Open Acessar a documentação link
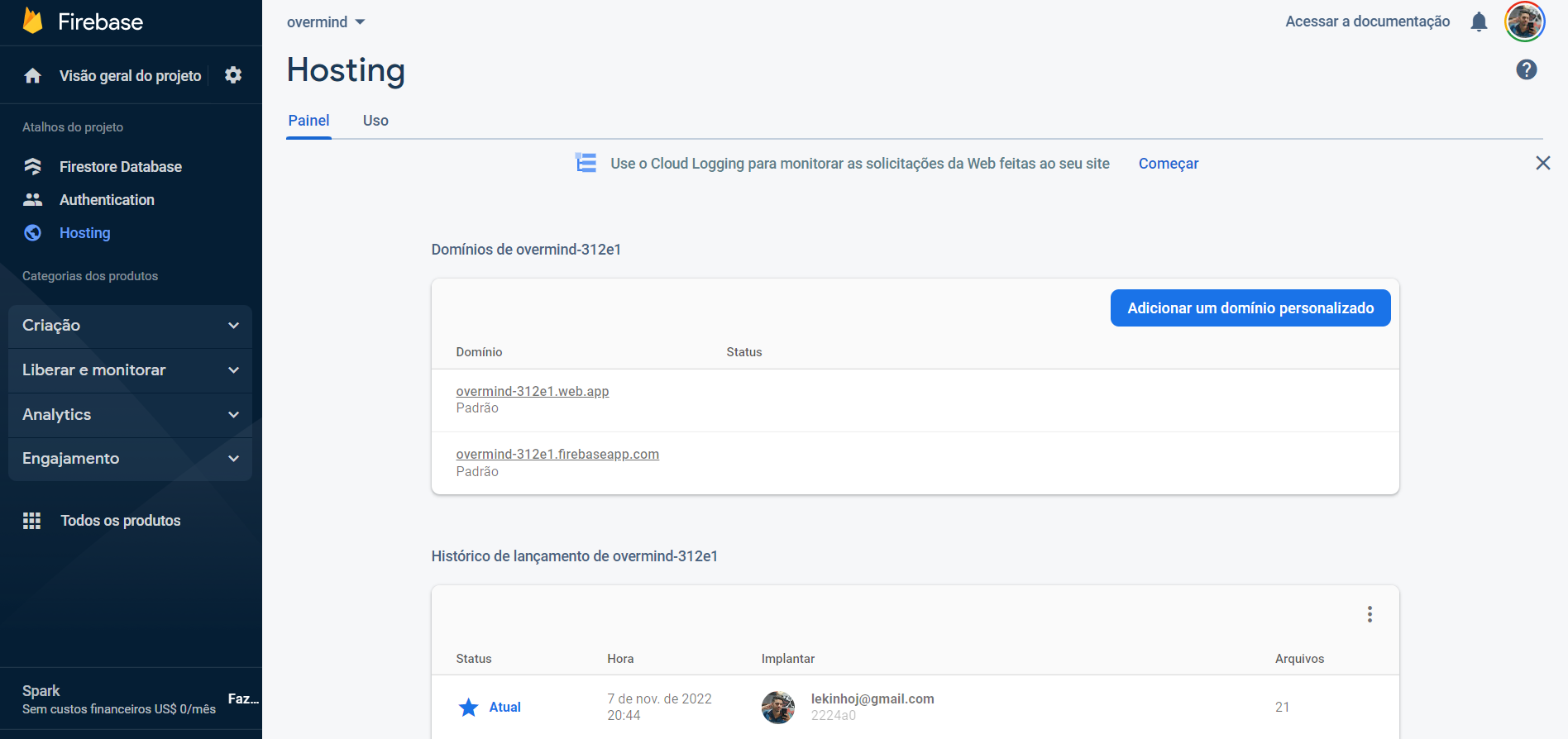This screenshot has width=1568, height=739. click(1367, 21)
